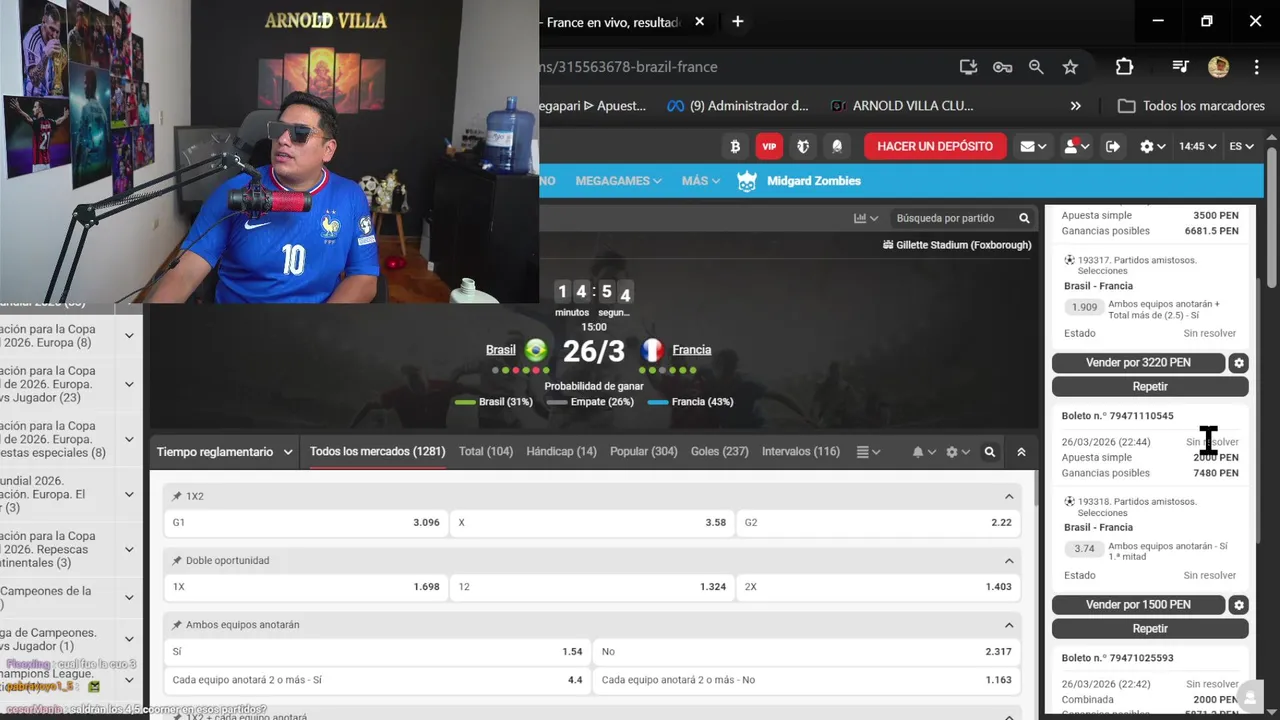Open the MEGAGAMES menu
This screenshot has width=1280, height=720.
618,181
